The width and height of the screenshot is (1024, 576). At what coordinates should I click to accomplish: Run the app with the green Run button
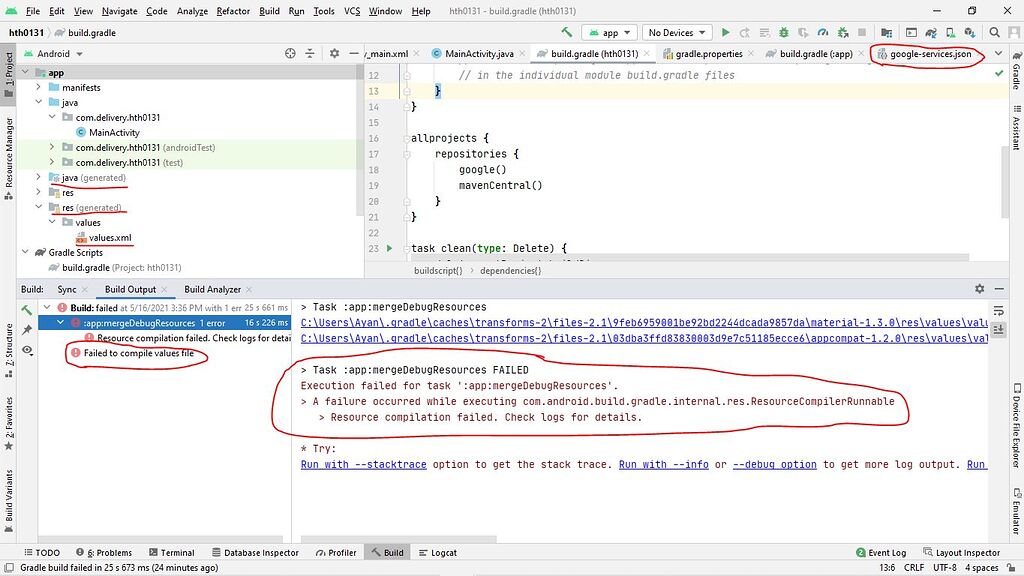pyautogui.click(x=725, y=32)
